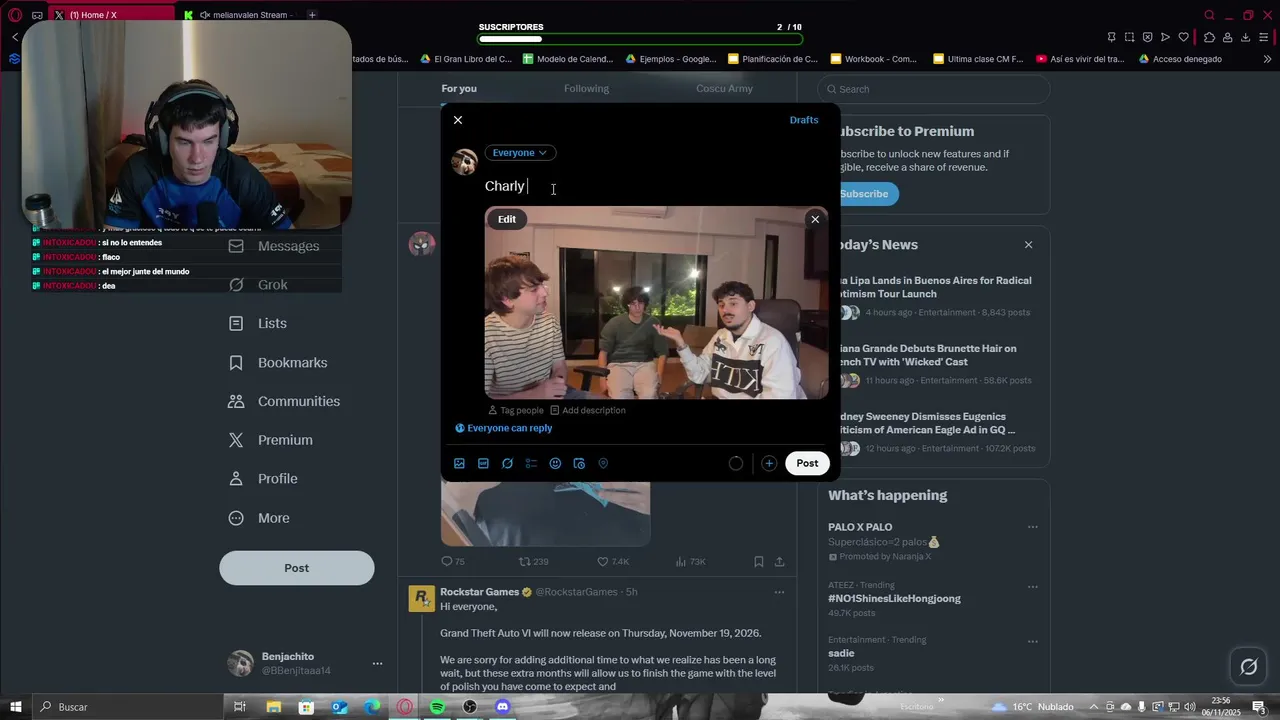Add media with the image icon in composer
Viewport: 1280px width, 720px height.
coord(459,464)
